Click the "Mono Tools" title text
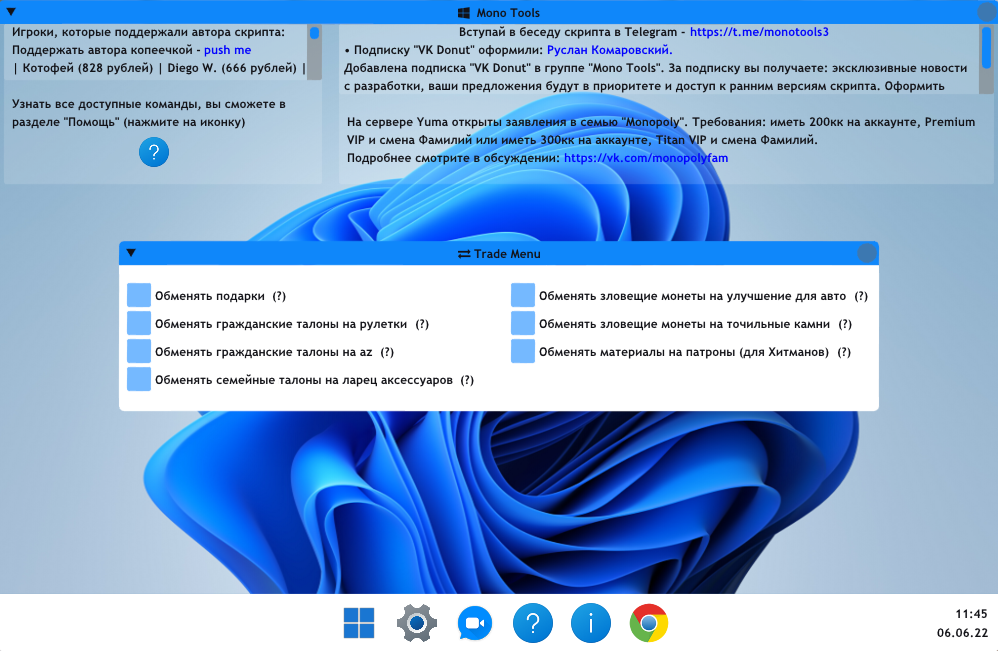This screenshot has height=651, width=998. (508, 13)
